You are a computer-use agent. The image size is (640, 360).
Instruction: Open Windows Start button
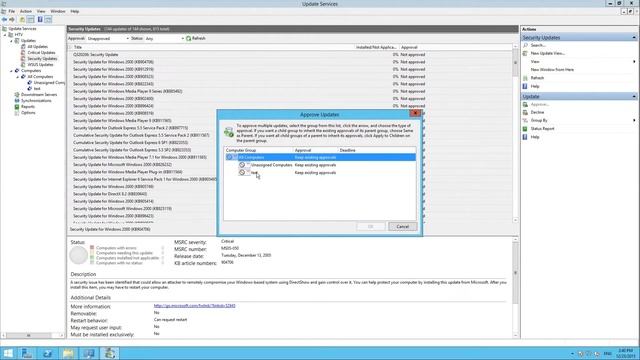(x=8, y=353)
